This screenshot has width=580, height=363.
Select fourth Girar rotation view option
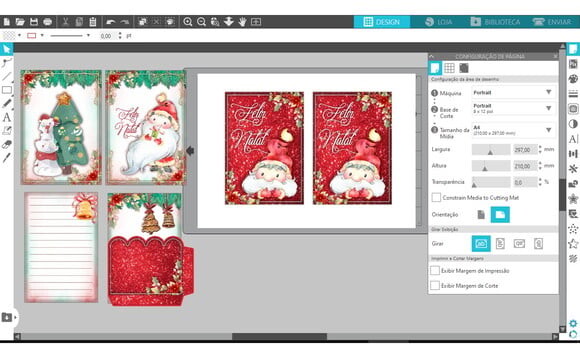539,243
